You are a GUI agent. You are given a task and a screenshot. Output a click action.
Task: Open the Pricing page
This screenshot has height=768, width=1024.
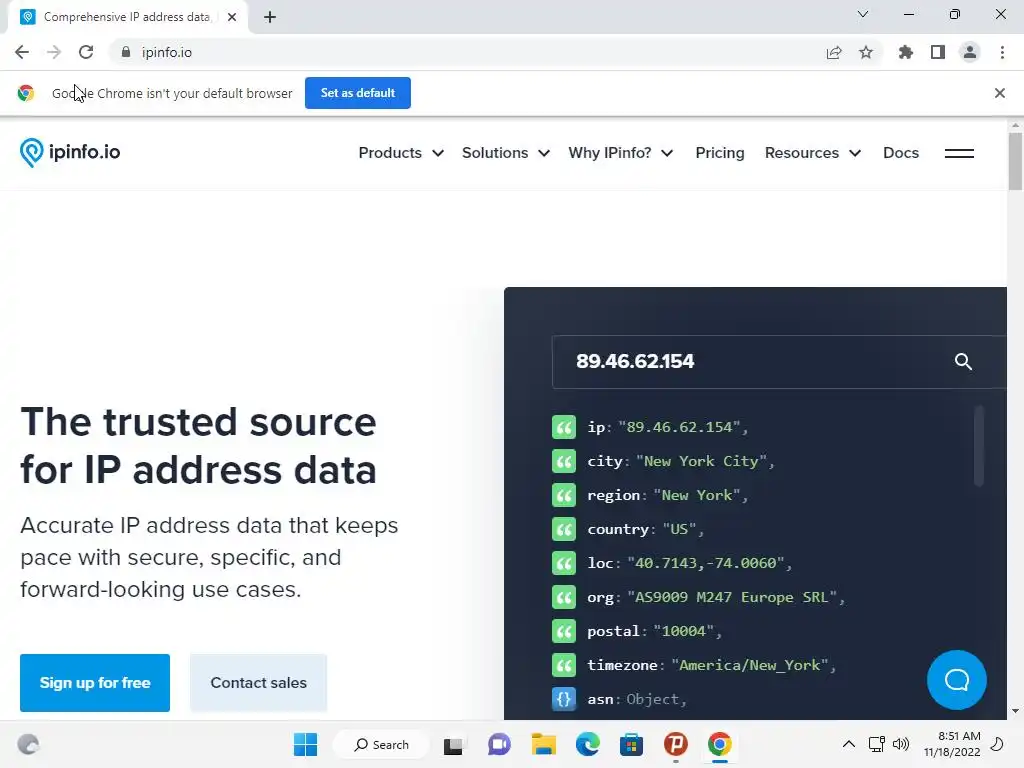(x=720, y=153)
